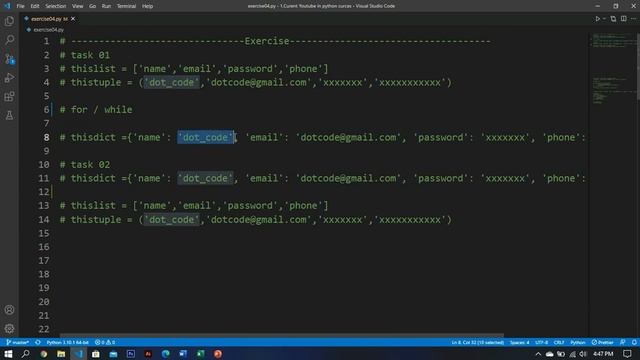This screenshot has width=640, height=360.
Task: Open the View menu
Action: (x=77, y=6)
